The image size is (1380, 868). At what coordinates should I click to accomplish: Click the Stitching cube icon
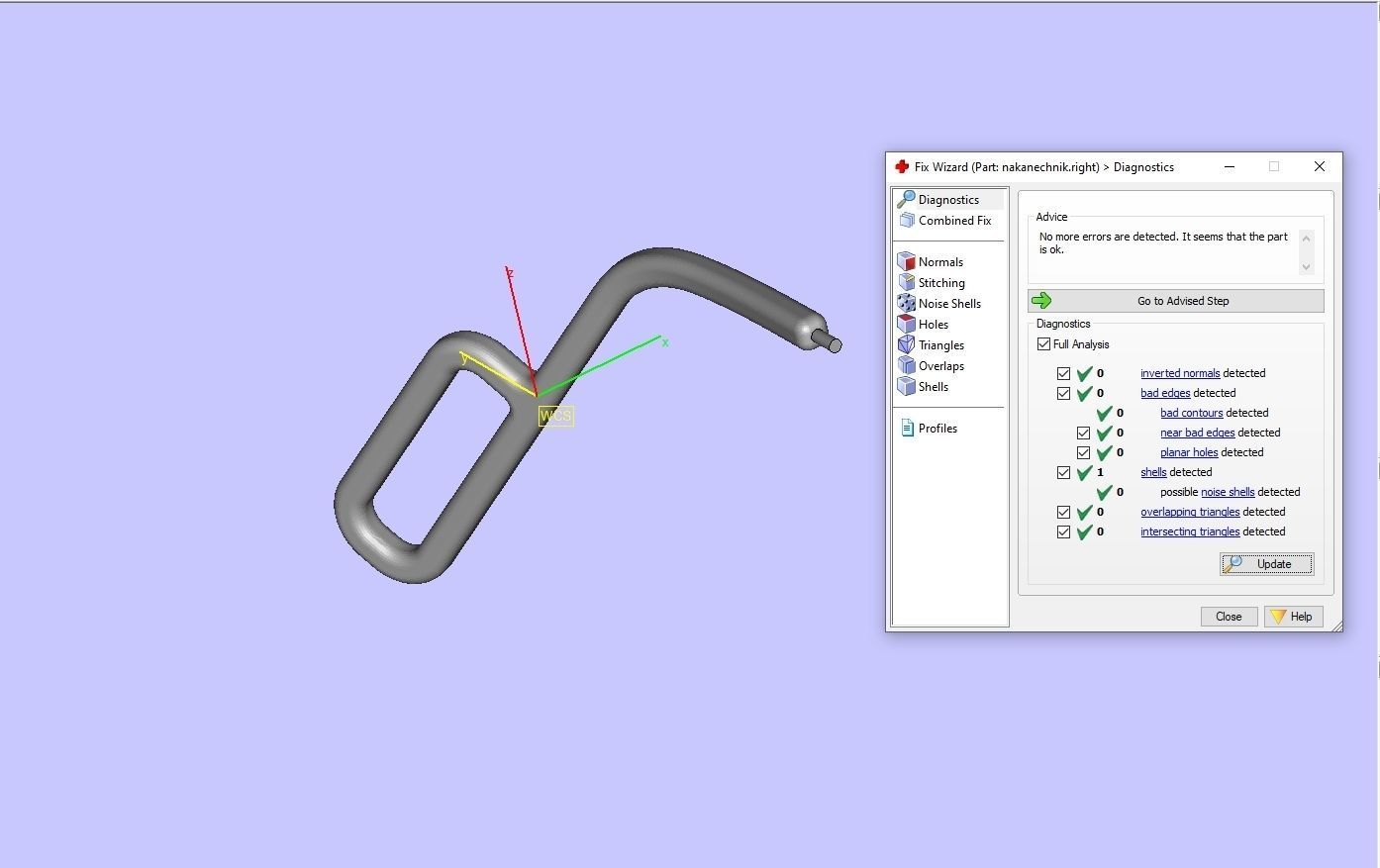906,283
